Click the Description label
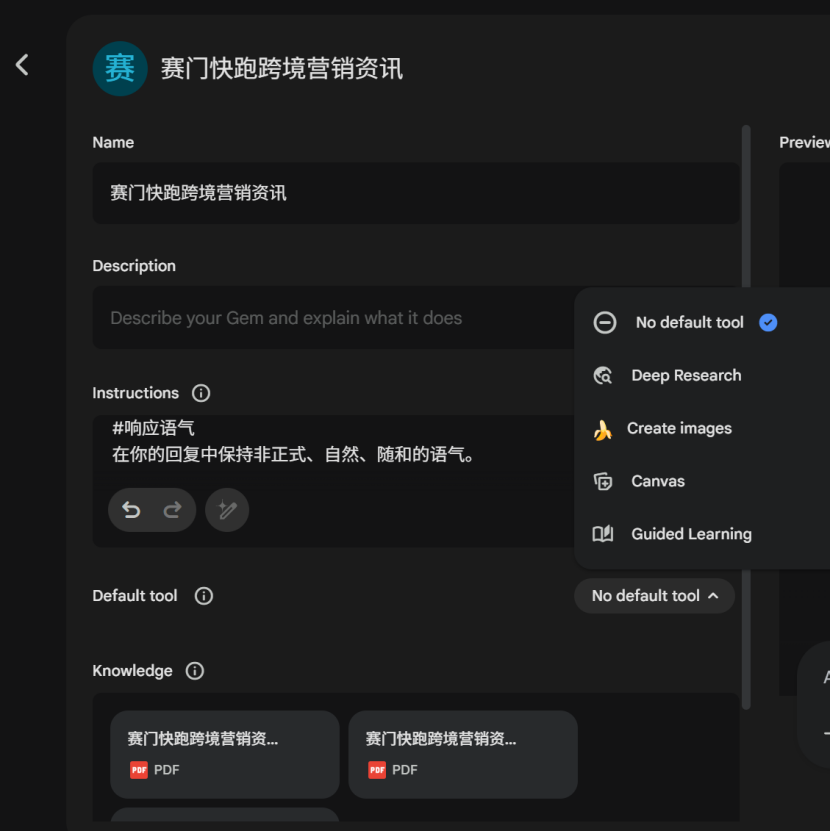Viewport: 830px width, 832px height. tap(134, 266)
